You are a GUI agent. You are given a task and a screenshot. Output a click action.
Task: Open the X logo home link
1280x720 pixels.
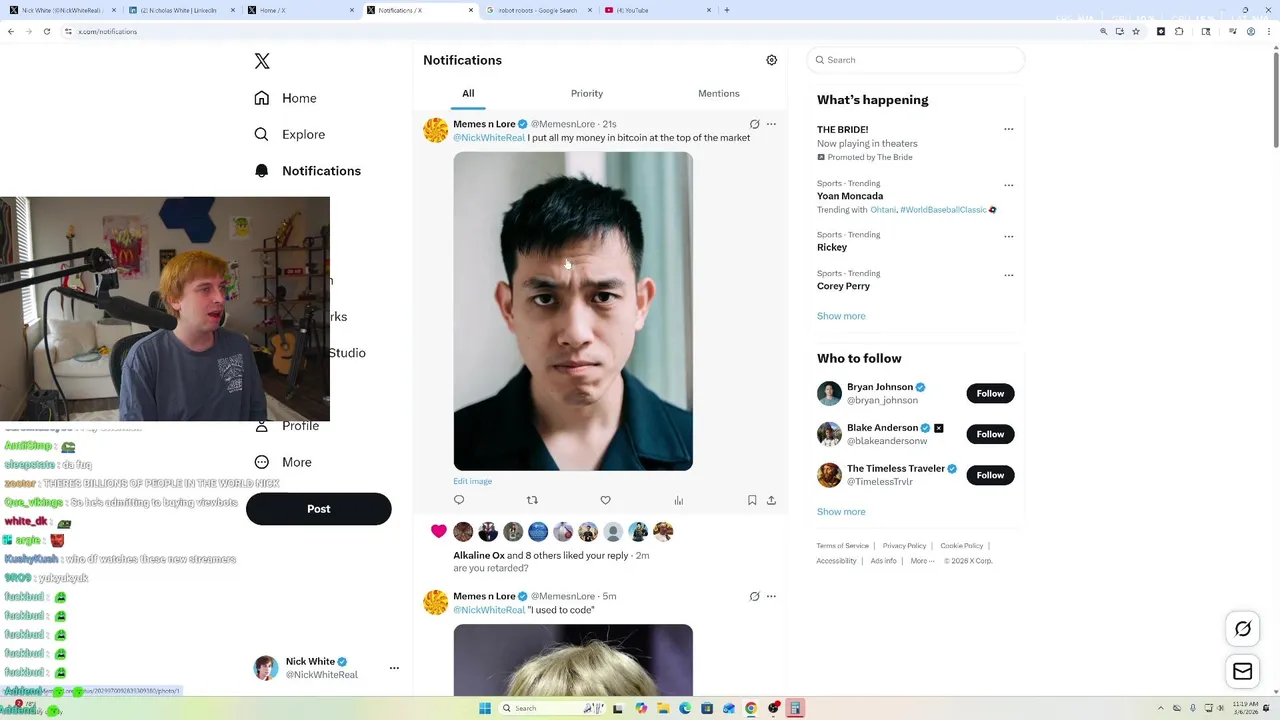[x=262, y=61]
